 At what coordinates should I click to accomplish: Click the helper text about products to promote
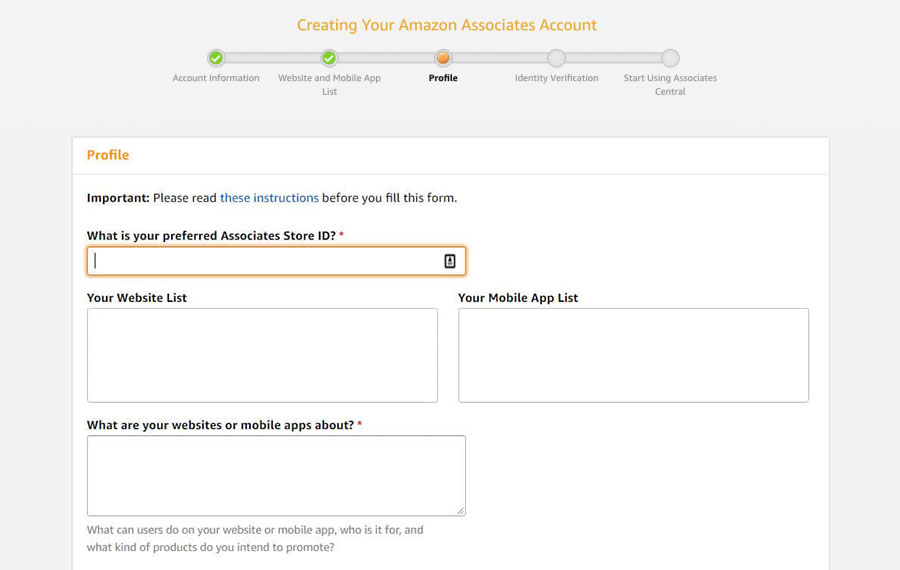pos(255,538)
